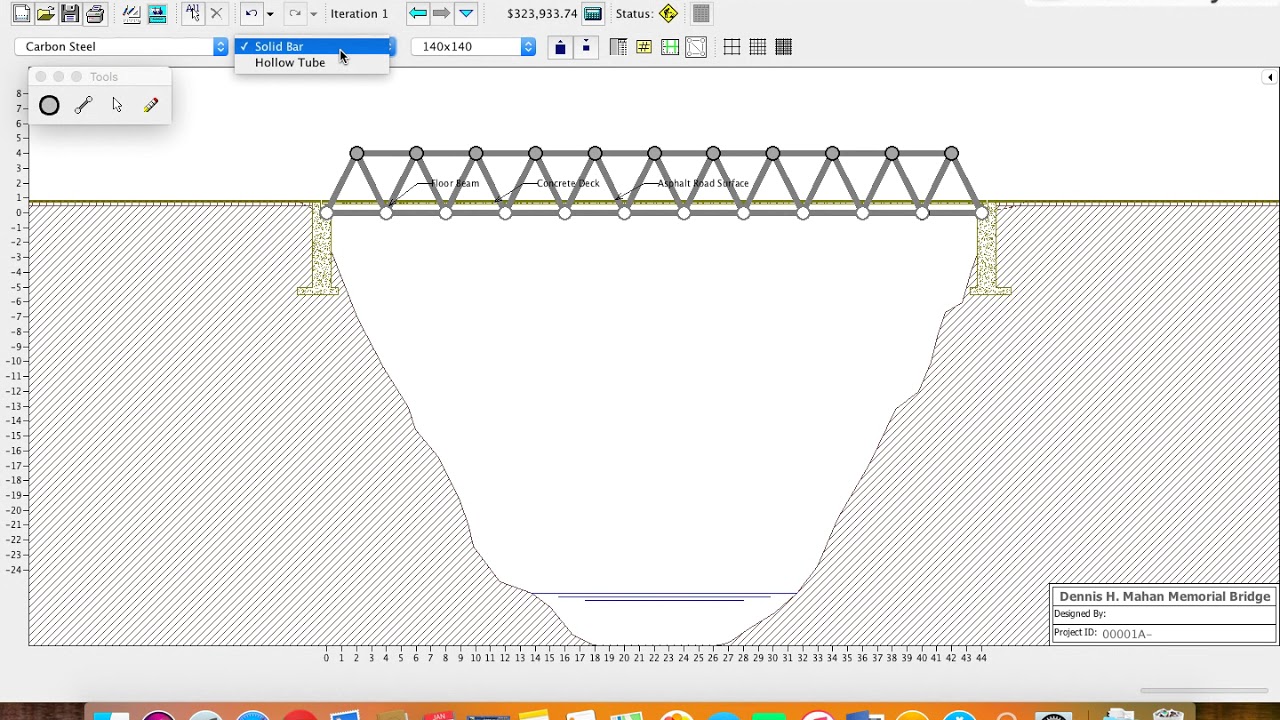The image size is (1280, 720).
Task: Open the undo history arrow
Action: point(269,14)
